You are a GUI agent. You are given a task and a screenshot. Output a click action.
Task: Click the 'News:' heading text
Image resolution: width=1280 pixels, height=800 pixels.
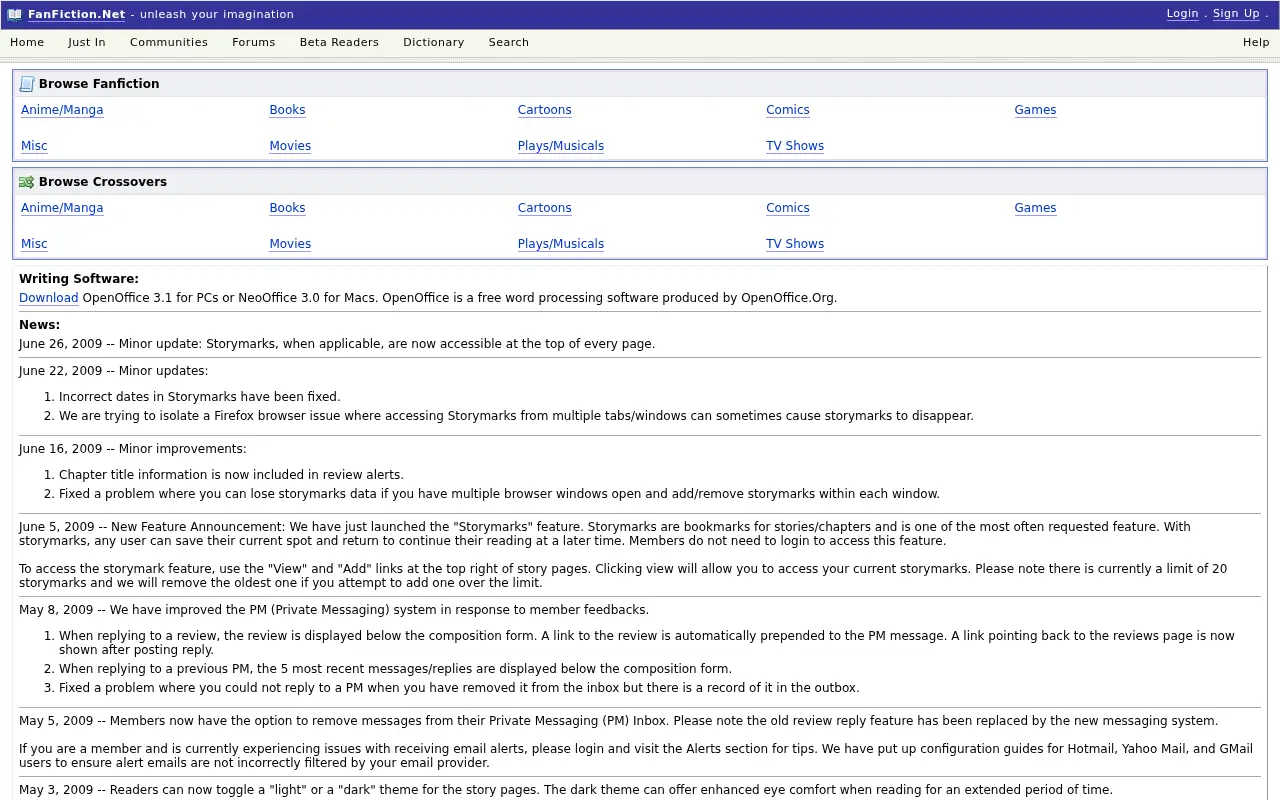39,325
